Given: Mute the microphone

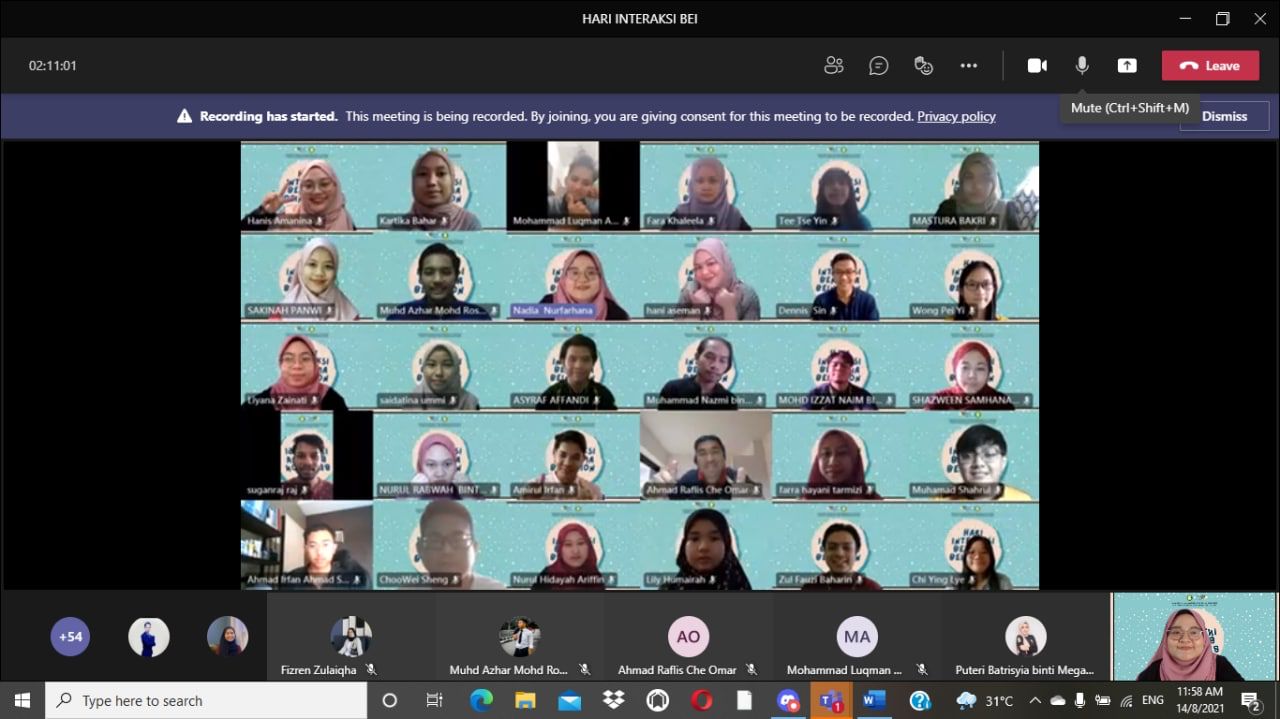Looking at the screenshot, I should (1082, 66).
